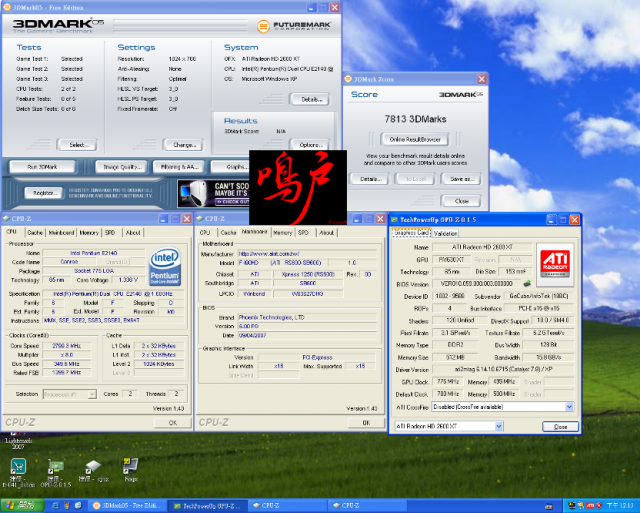Click OK in the left CPU-Z window
Viewport: 640px width, 513px height.
pos(173,423)
